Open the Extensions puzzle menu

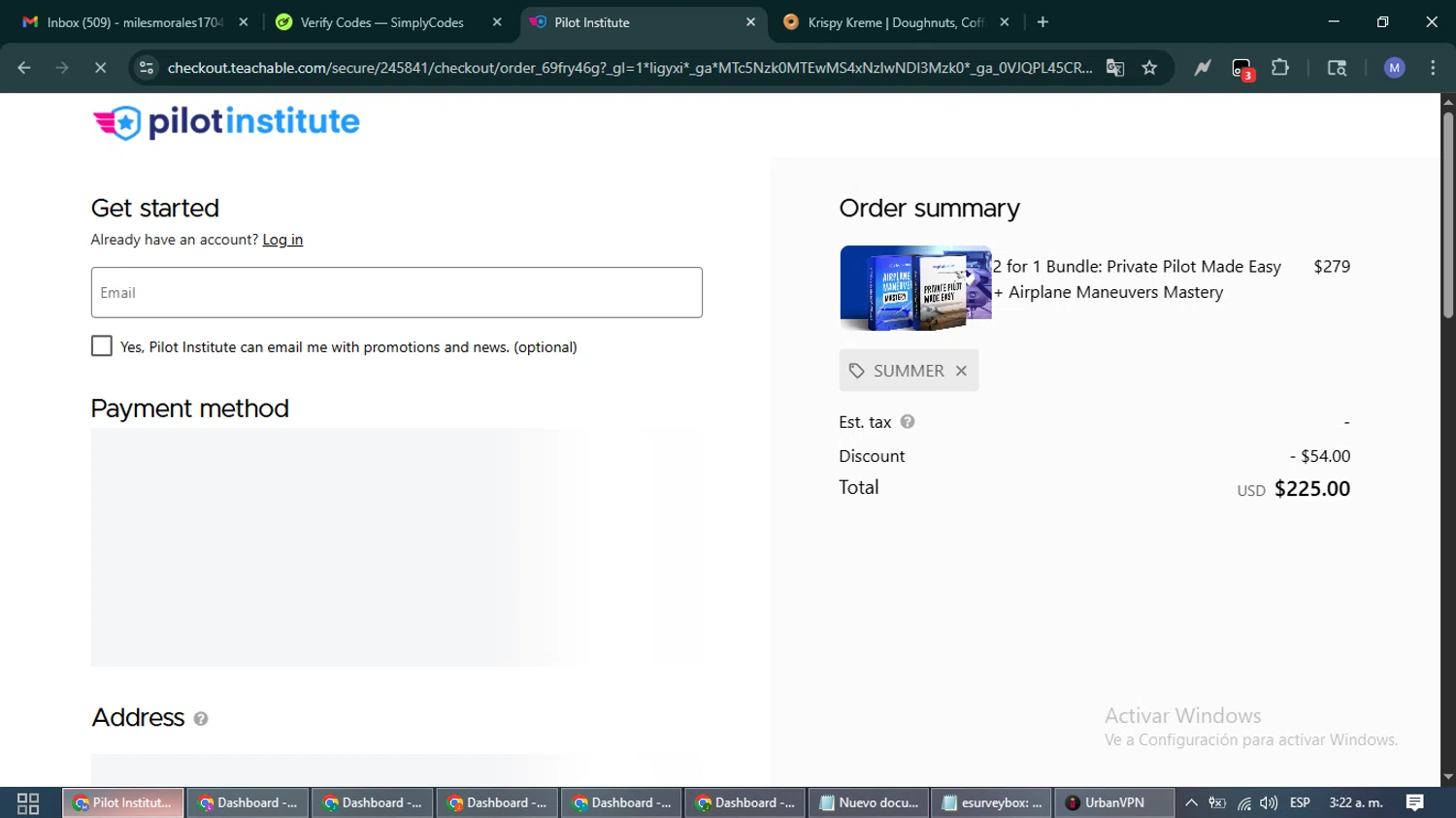point(1280,68)
